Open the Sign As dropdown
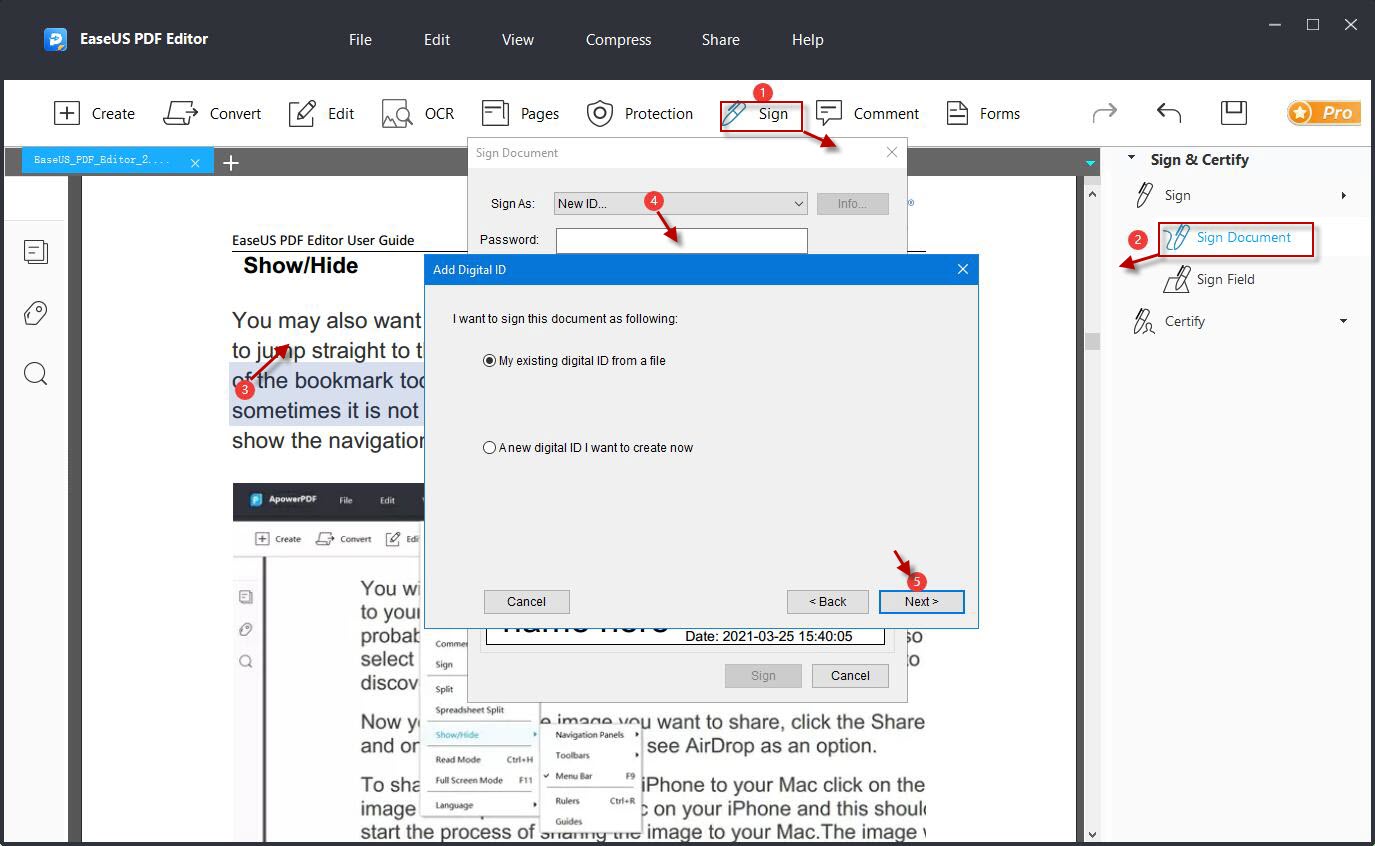The height and width of the screenshot is (846, 1375). [681, 203]
